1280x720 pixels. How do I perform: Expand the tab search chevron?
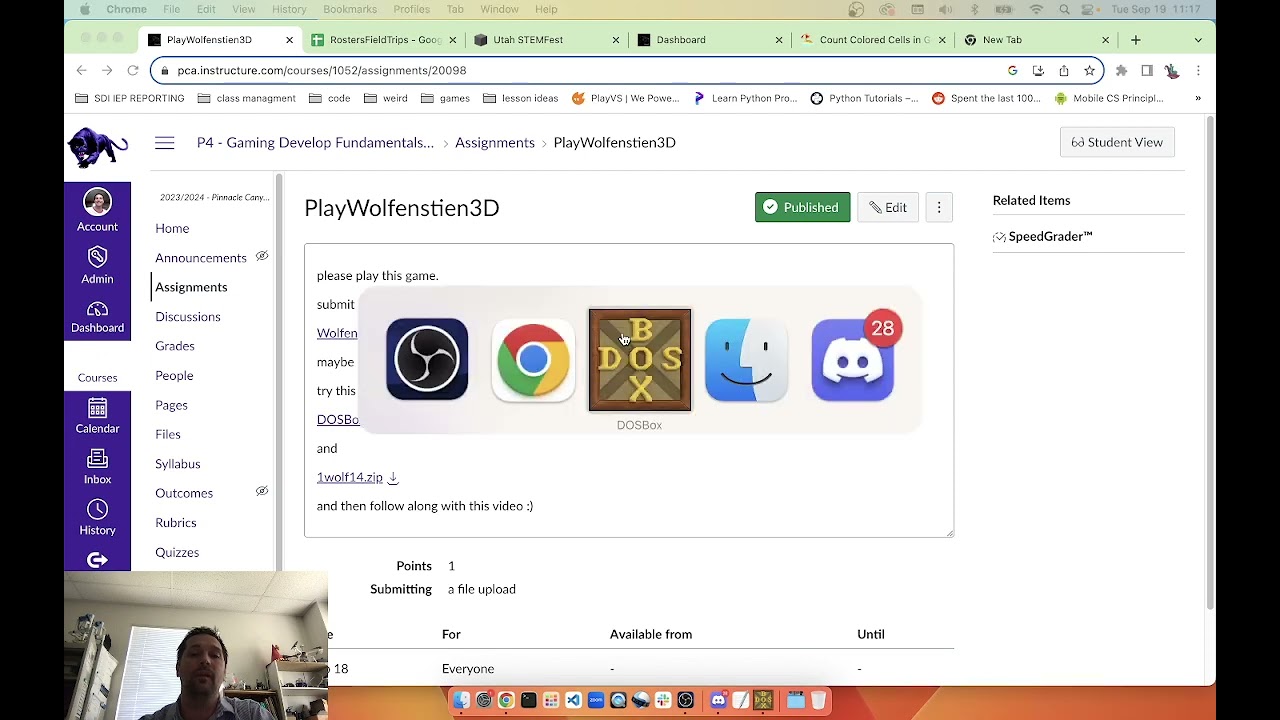1198,40
